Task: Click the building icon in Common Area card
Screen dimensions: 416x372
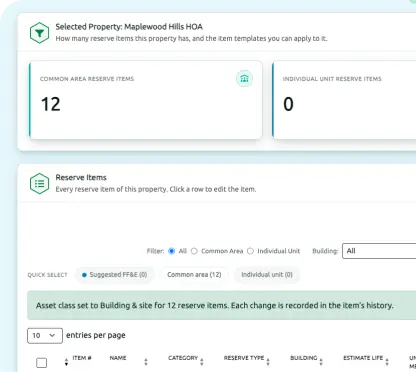Action: tap(244, 79)
